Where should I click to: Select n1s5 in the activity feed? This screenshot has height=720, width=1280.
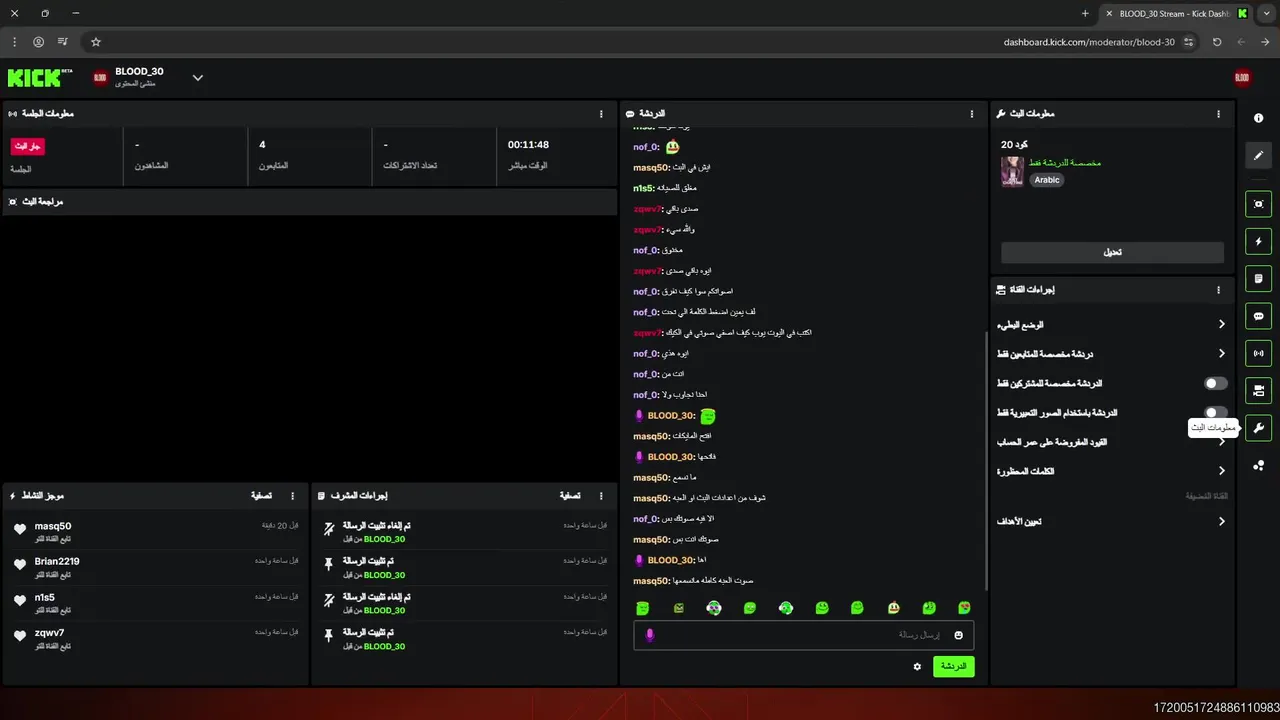pyautogui.click(x=44, y=597)
